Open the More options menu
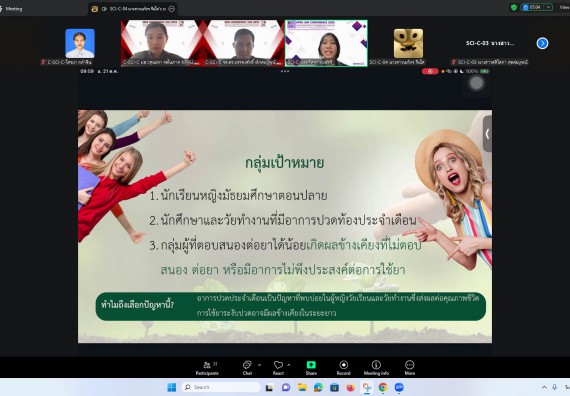The height and width of the screenshot is (396, 570). (x=410, y=368)
